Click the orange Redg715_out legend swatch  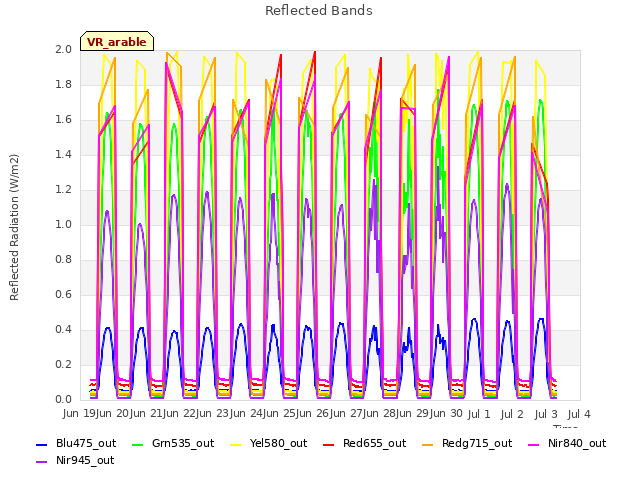tap(427, 445)
